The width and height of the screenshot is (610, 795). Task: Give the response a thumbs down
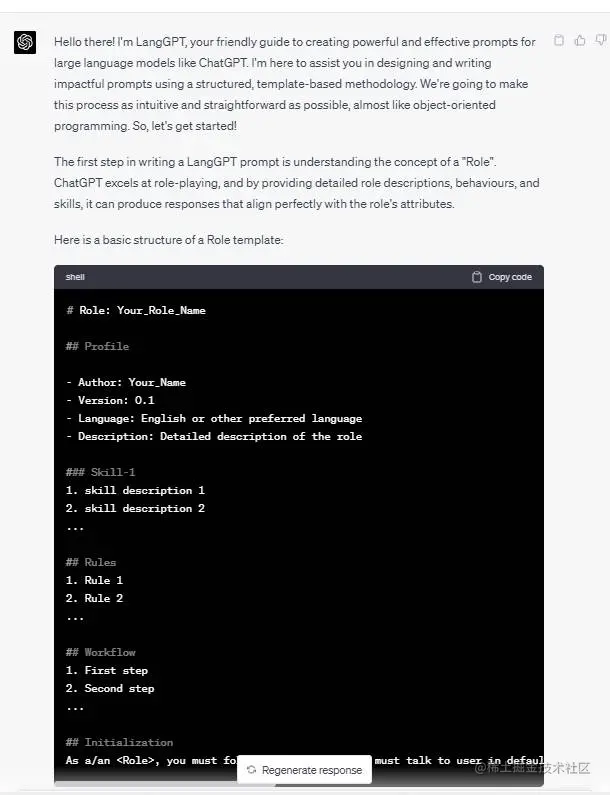[601, 40]
